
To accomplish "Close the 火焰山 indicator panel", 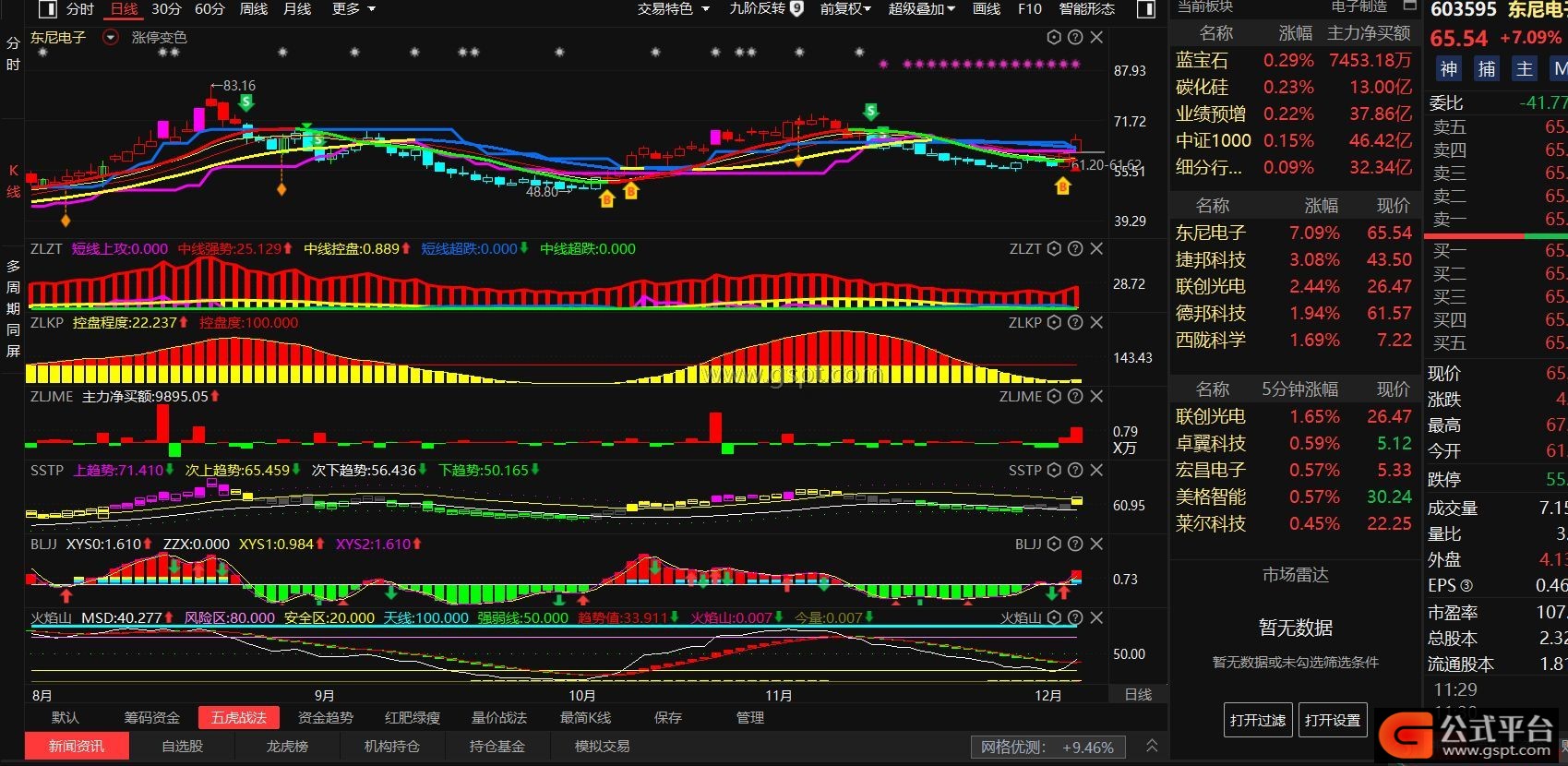I will pyautogui.click(x=1096, y=617).
